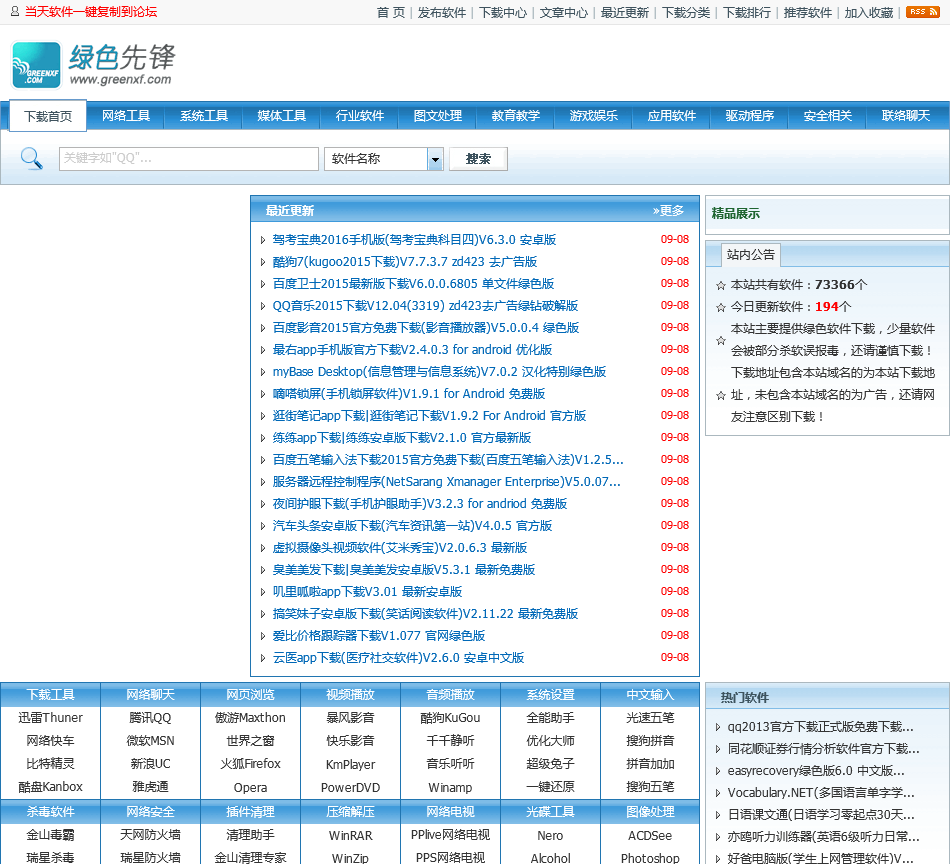950x864 pixels.
Task: Open the 驱动程序 category
Action: [x=749, y=116]
